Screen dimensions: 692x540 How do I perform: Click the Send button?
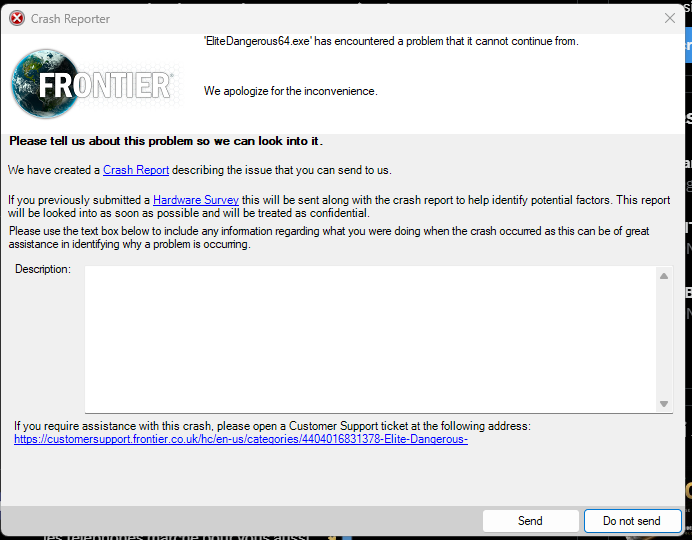tap(530, 521)
